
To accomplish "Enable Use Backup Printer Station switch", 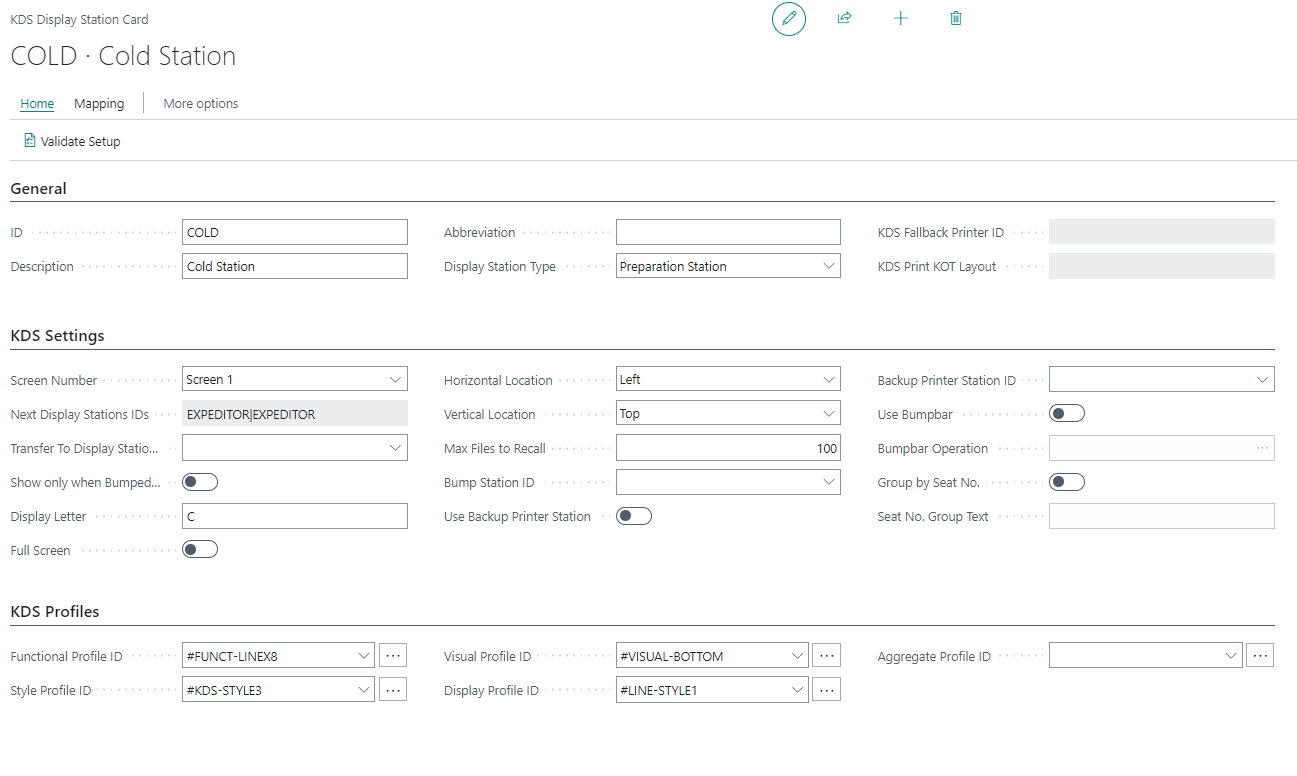I will click(633, 516).
